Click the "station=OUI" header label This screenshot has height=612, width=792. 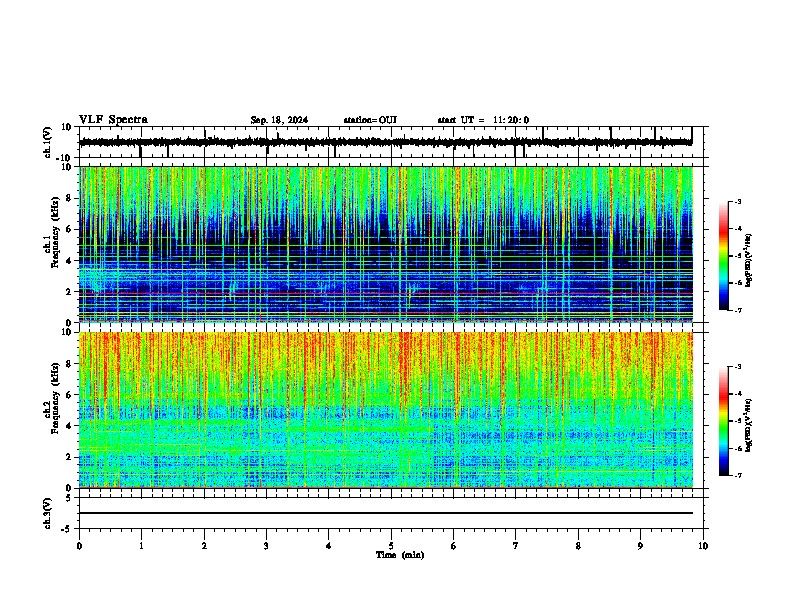coord(370,120)
